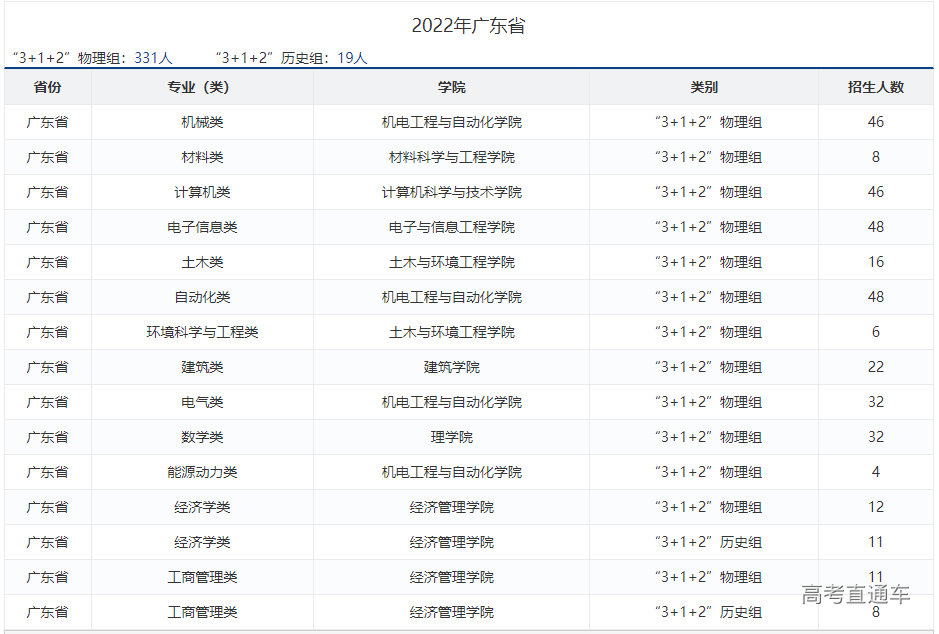Select enrollment count 16 for 土木类
The height and width of the screenshot is (634, 939).
[875, 262]
